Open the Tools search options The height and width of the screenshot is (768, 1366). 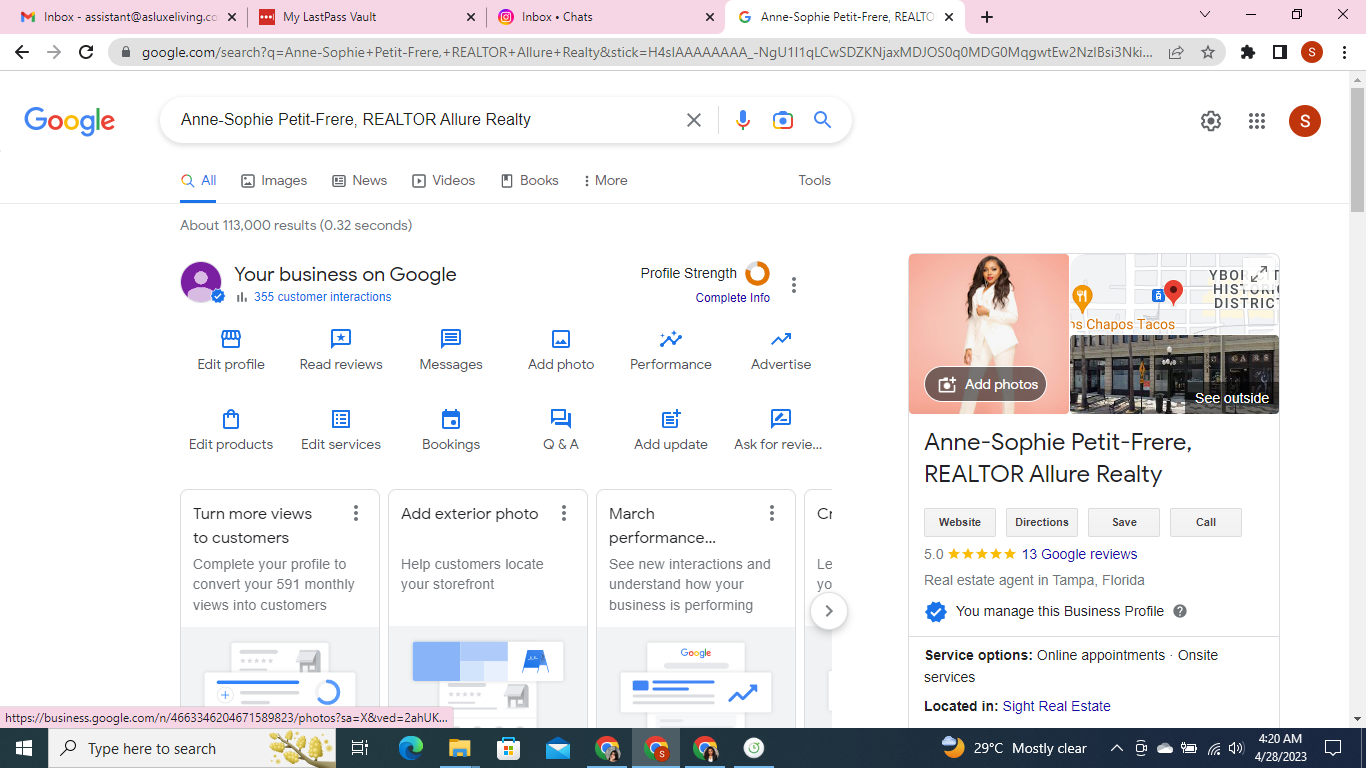[815, 180]
